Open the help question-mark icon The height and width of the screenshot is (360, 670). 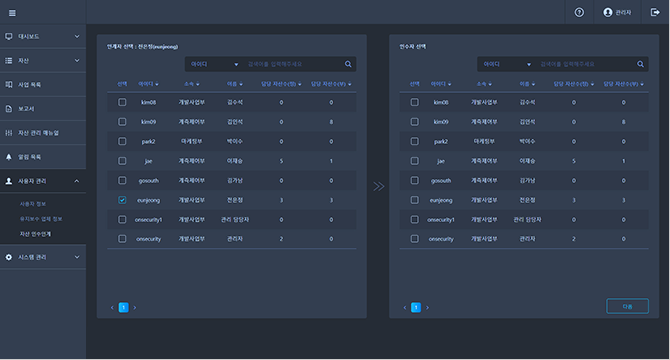tap(579, 12)
